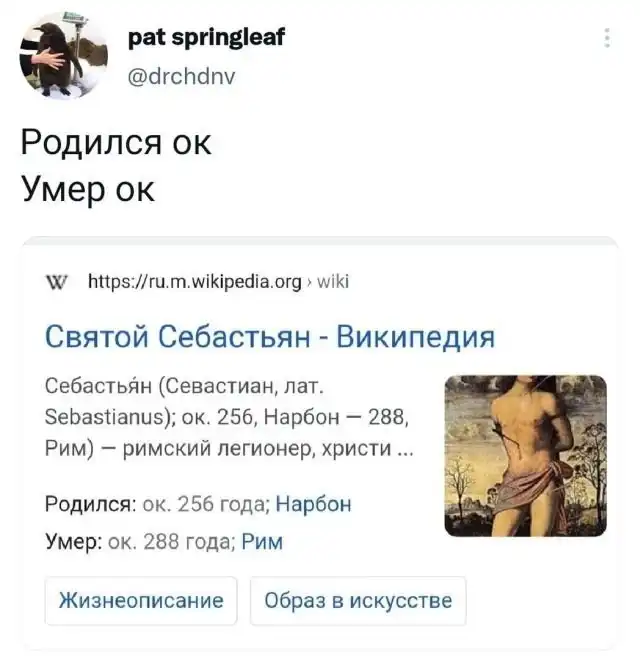Click the @drchdnv handle
640x660 pixels.
pos(181,76)
